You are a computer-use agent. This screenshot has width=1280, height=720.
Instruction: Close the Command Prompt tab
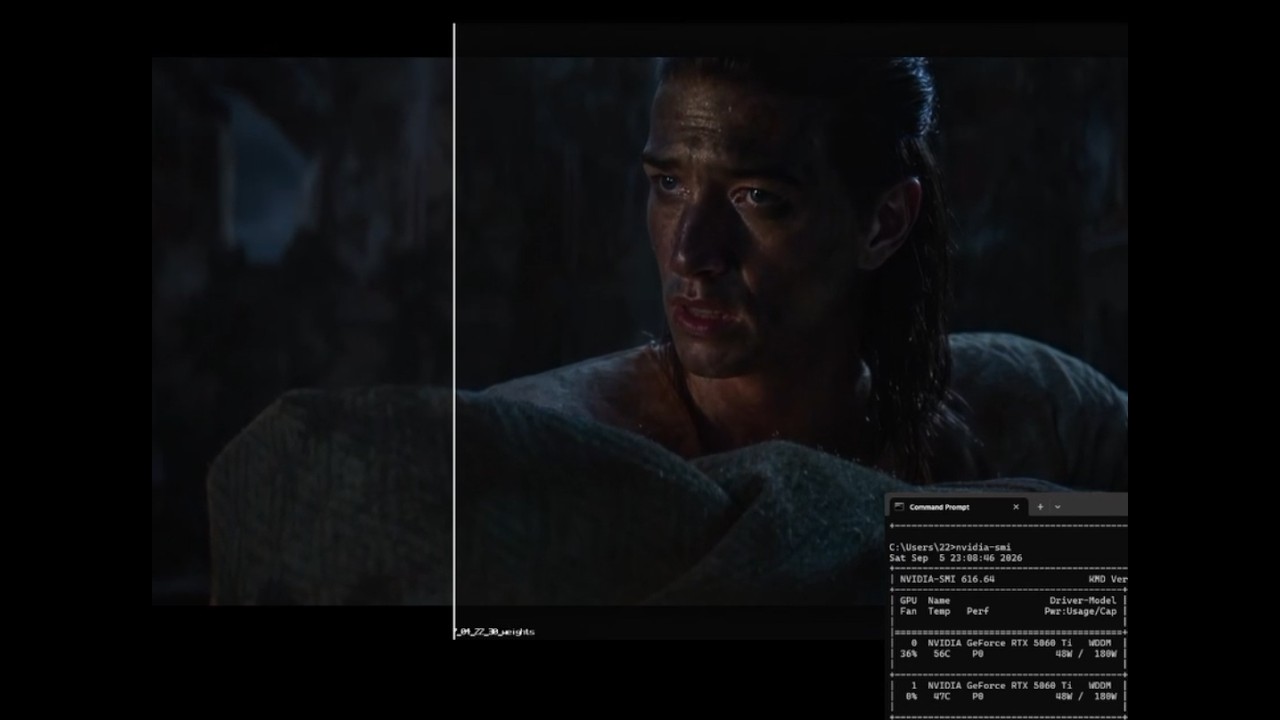[x=1016, y=507]
